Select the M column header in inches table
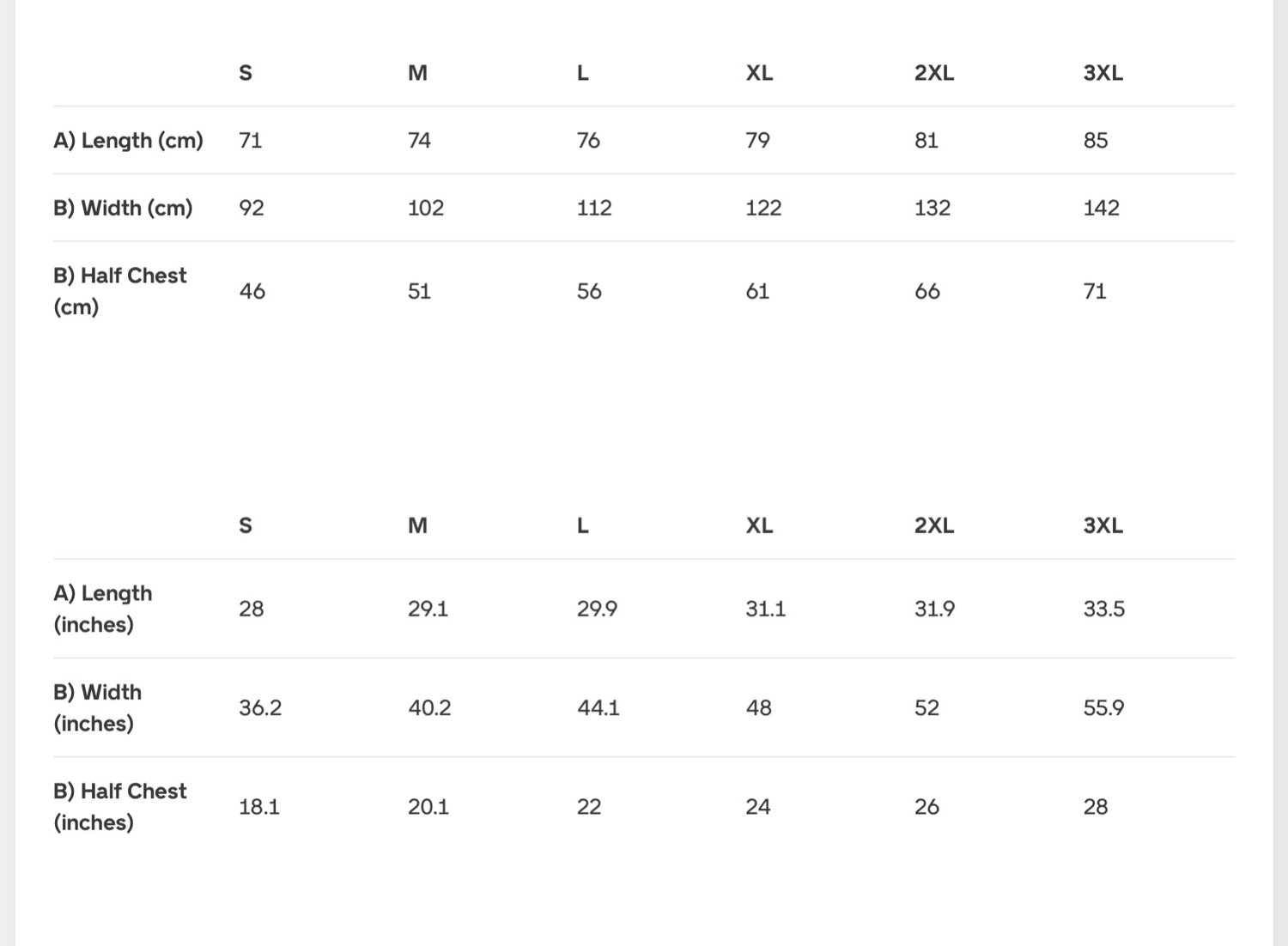The width and height of the screenshot is (1288, 946). (x=417, y=525)
